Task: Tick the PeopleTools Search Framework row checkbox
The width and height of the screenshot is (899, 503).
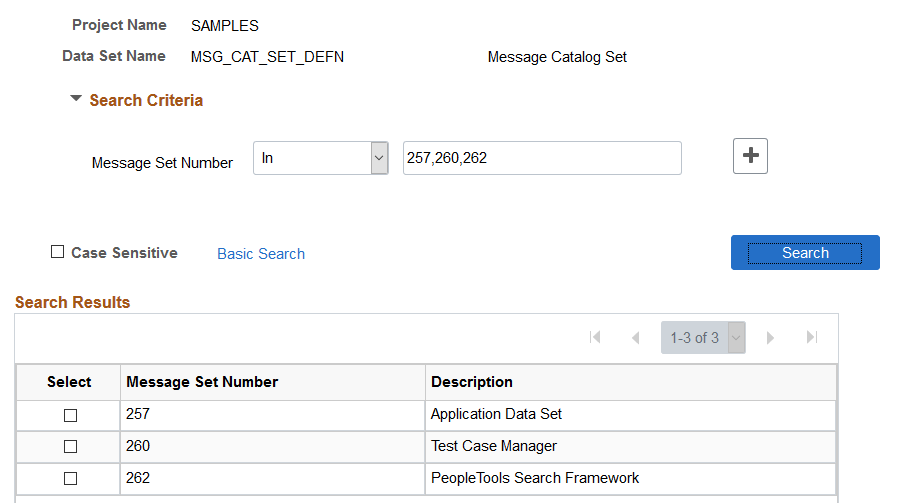Action: pos(71,478)
